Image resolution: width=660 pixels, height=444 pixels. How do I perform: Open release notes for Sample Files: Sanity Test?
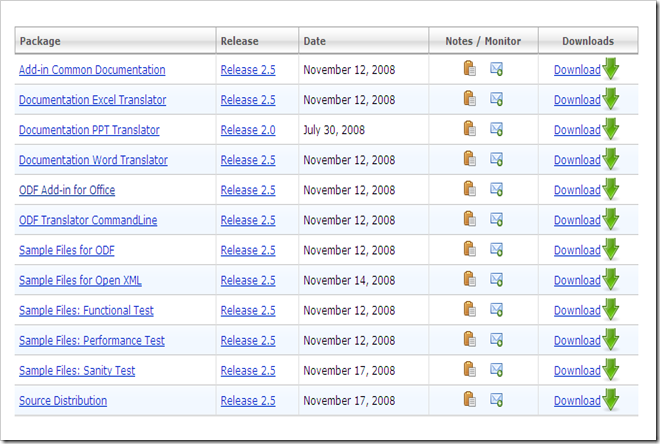[x=469, y=370]
